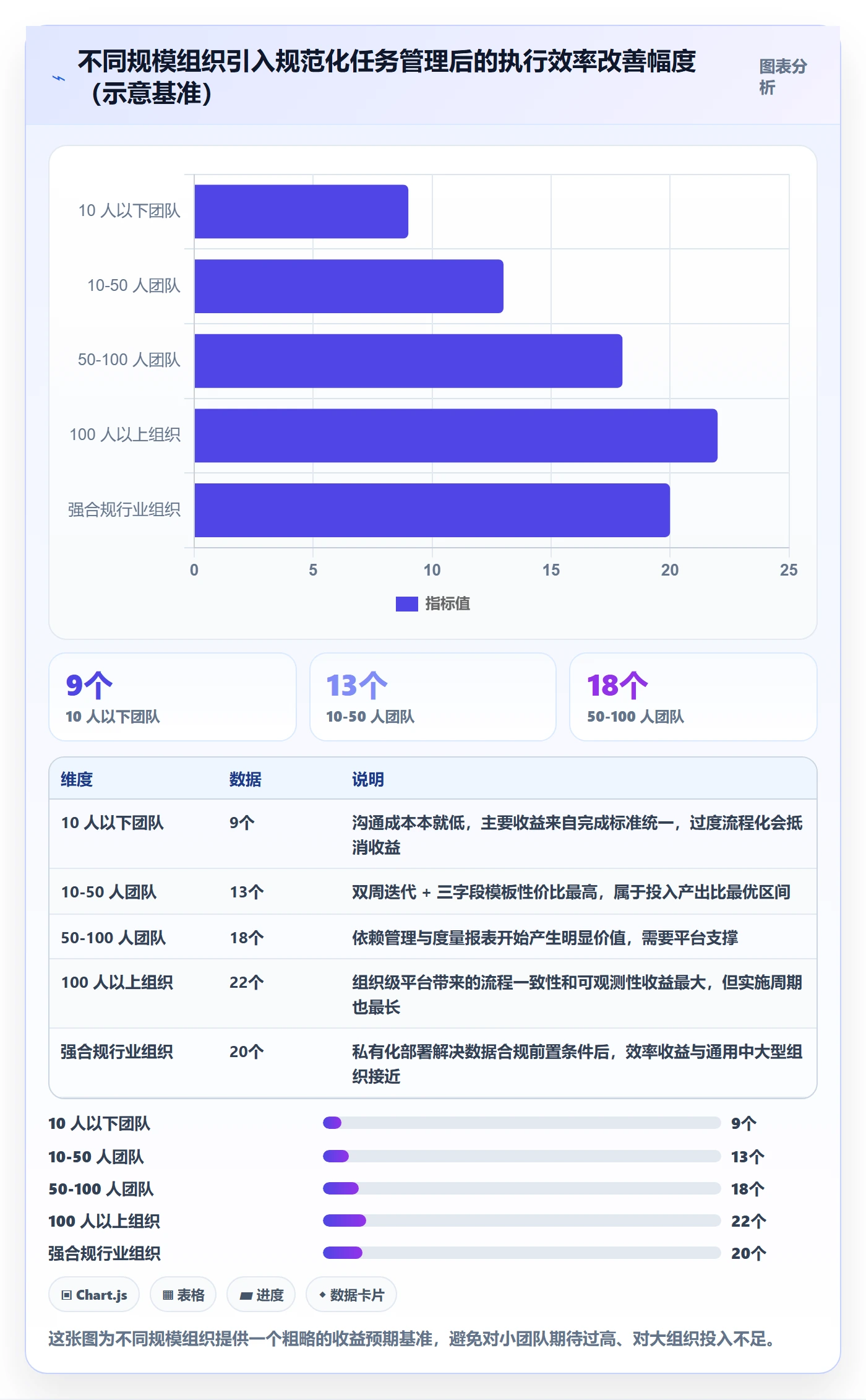Click the 100 人以上组织 table cell
Viewport: 866px width, 1400px height.
[117, 982]
